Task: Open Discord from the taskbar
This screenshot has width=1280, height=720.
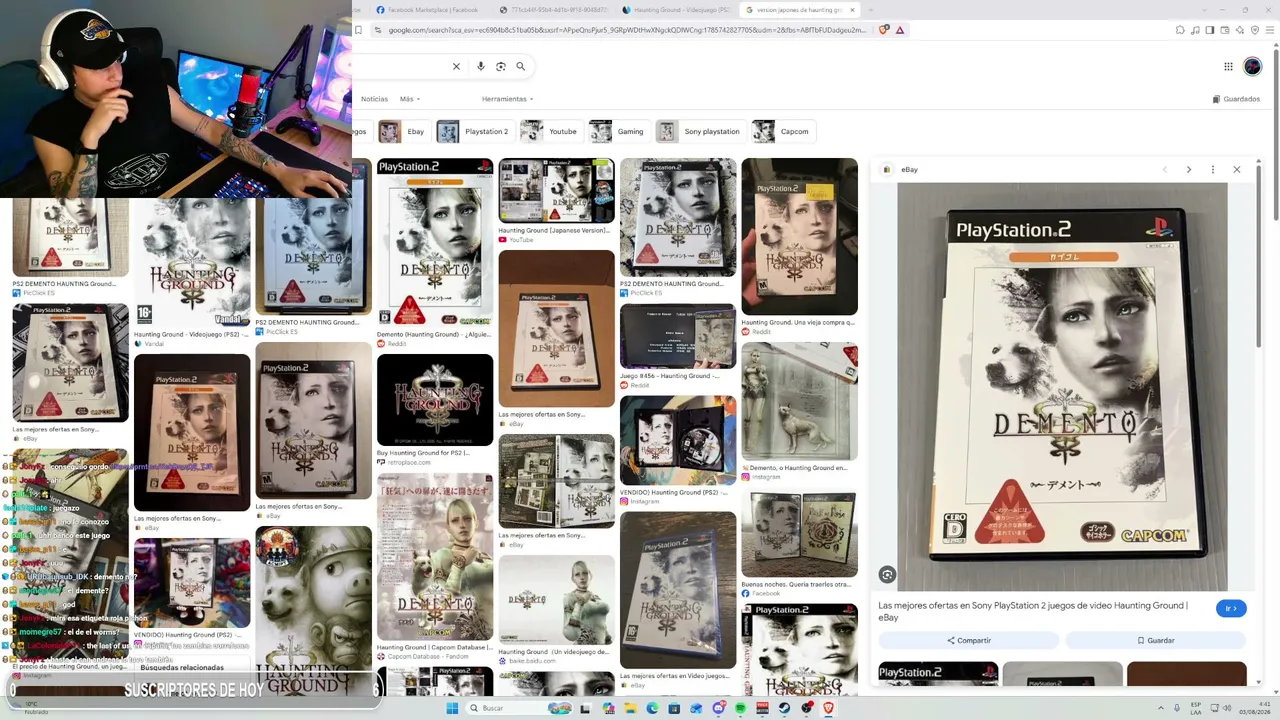Action: tap(718, 708)
